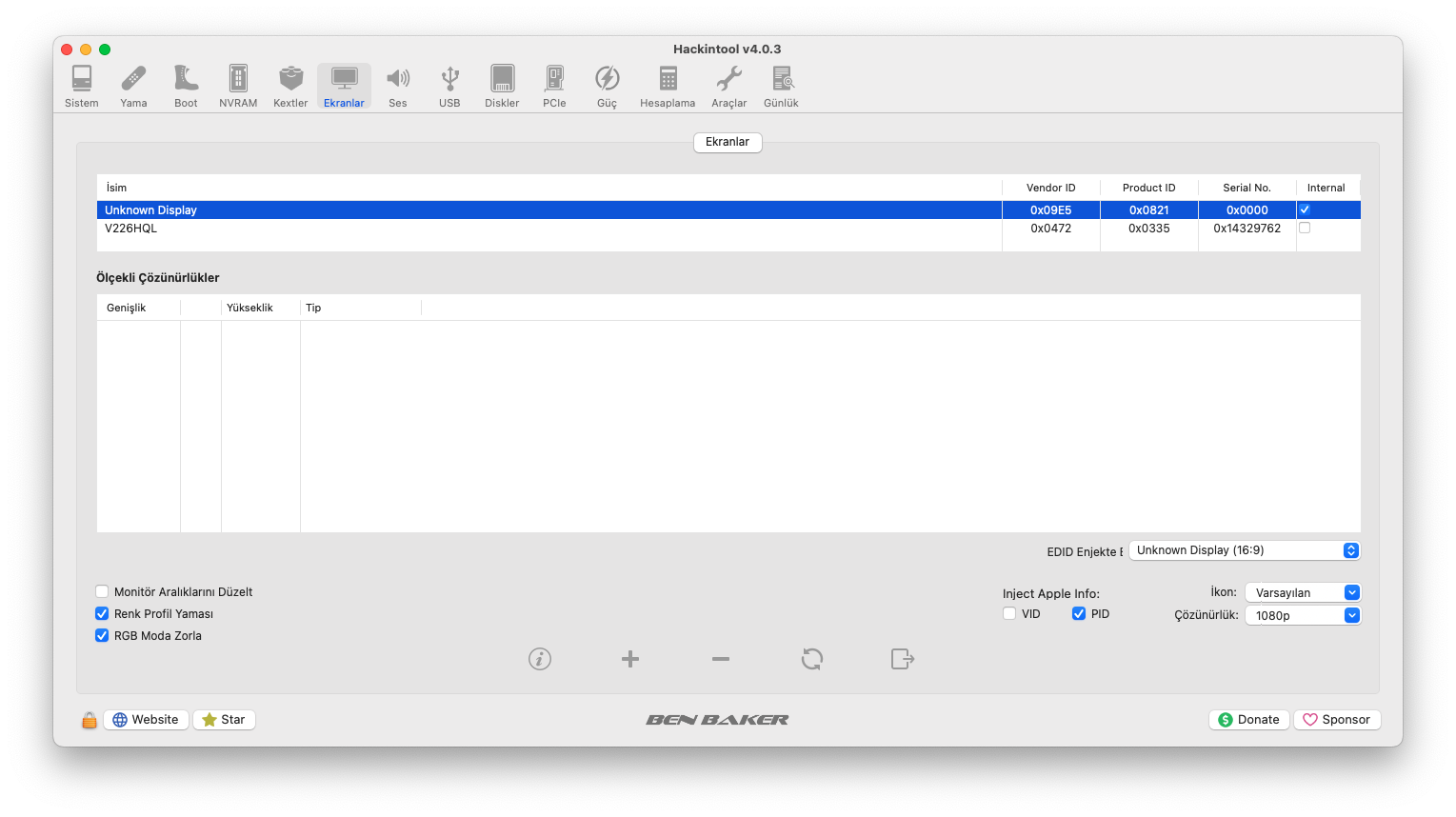Click the plus icon to add resolution

coord(630,659)
